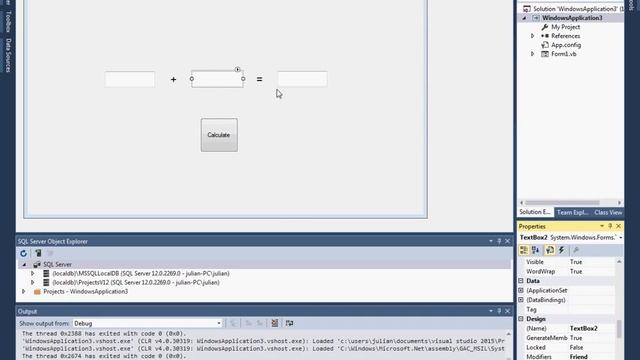Click Solution Explorer horizontal scrollbar
The height and width of the screenshot is (360, 640).
click(562, 202)
